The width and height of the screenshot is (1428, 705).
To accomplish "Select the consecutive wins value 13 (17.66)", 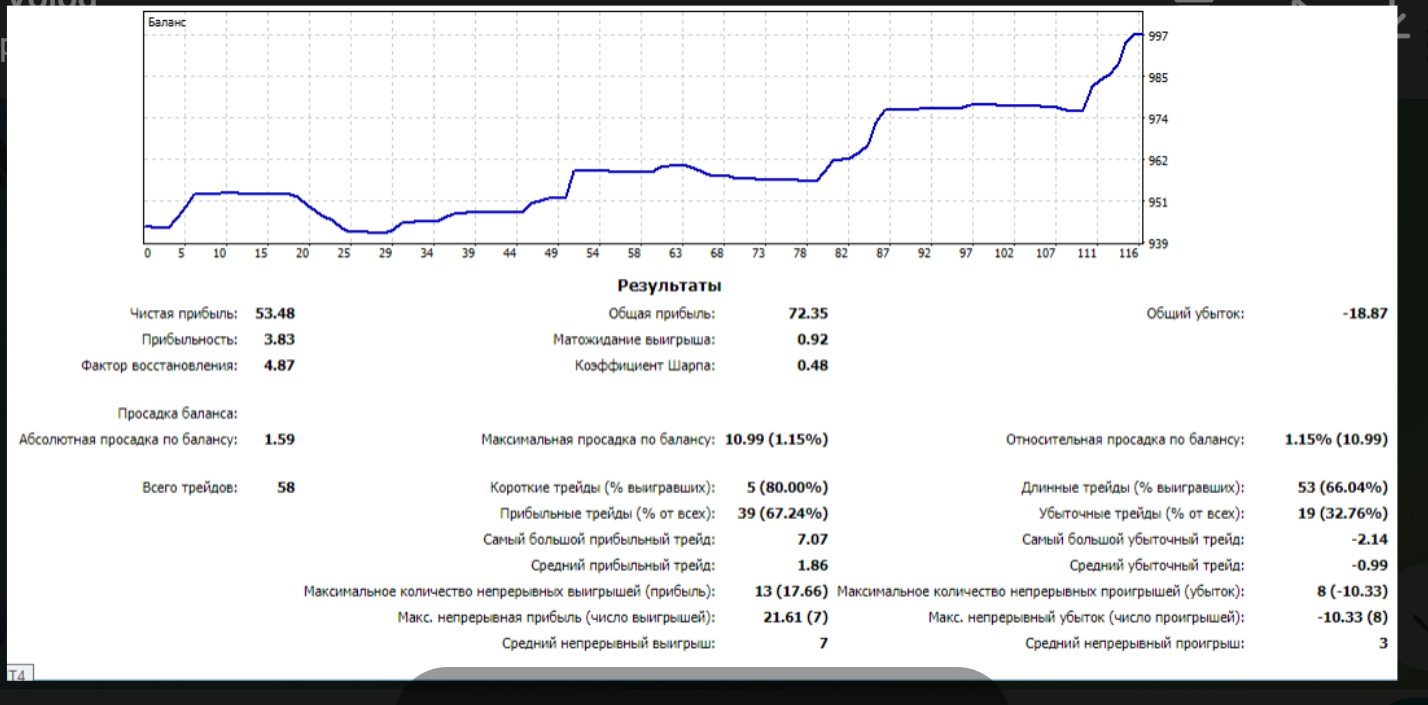I will point(792,592).
